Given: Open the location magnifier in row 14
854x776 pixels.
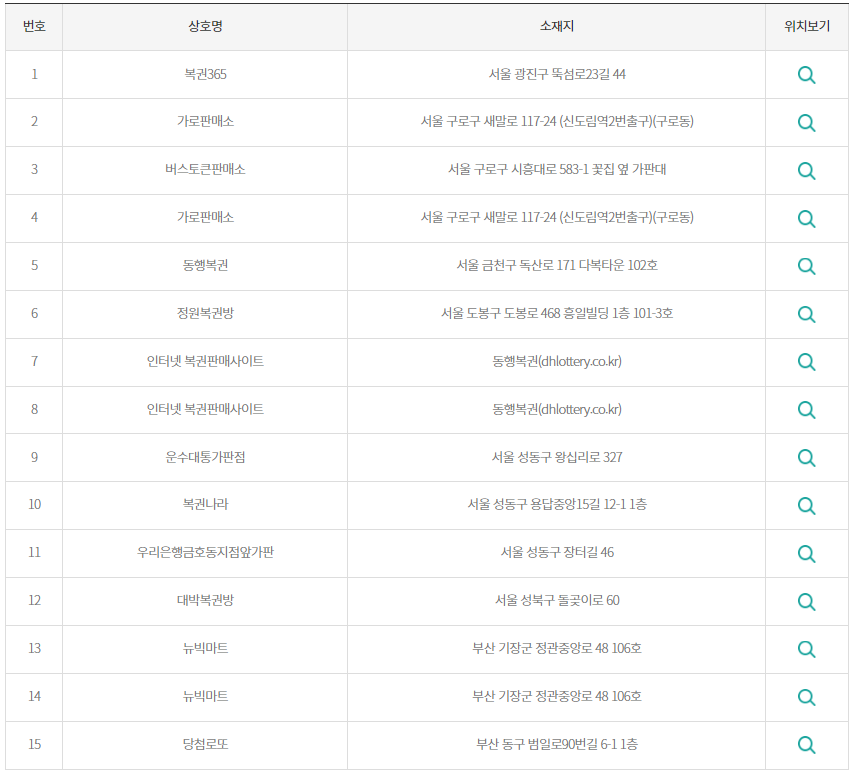Looking at the screenshot, I should [x=806, y=696].
